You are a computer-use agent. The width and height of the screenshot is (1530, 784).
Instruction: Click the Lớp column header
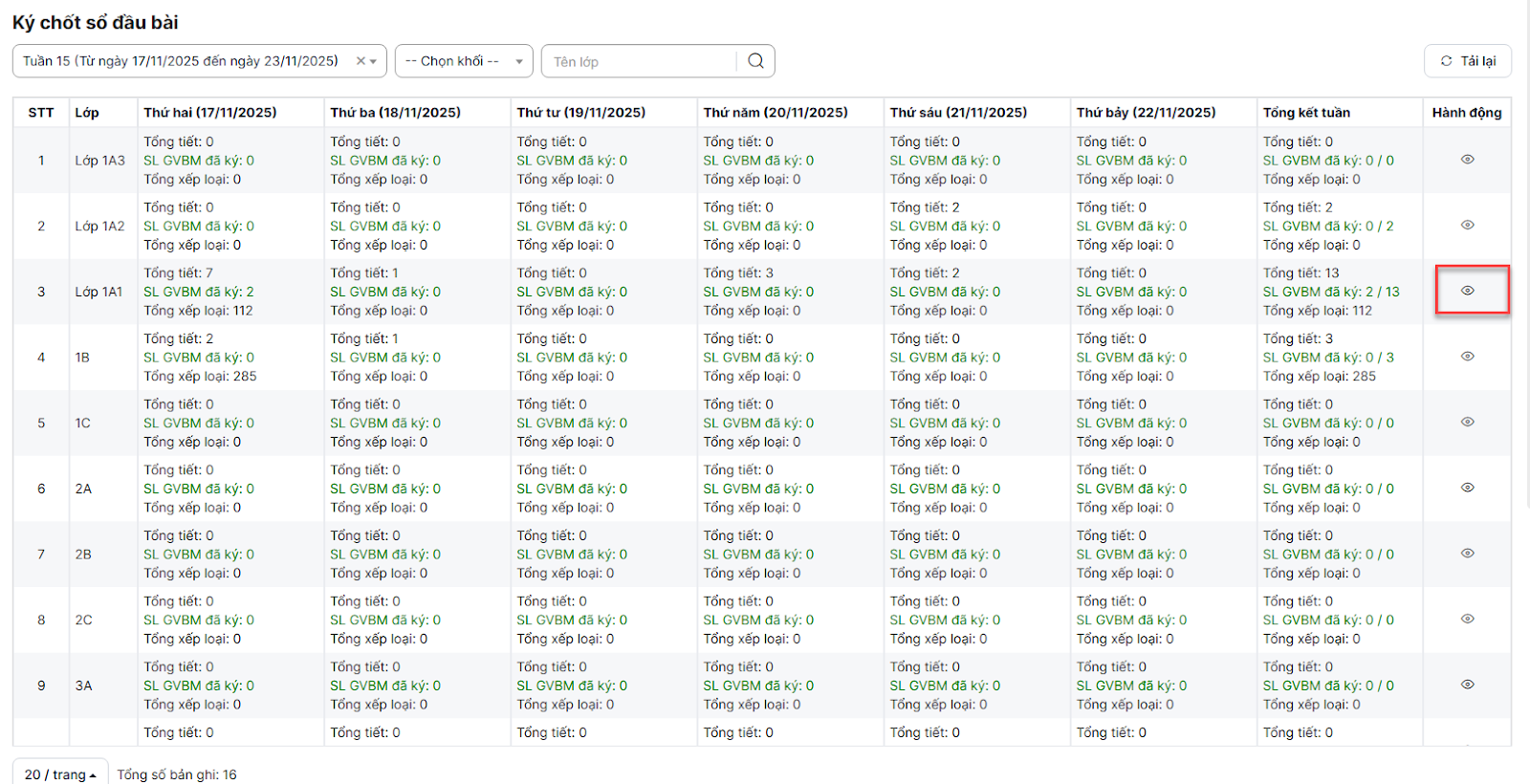tap(87, 113)
